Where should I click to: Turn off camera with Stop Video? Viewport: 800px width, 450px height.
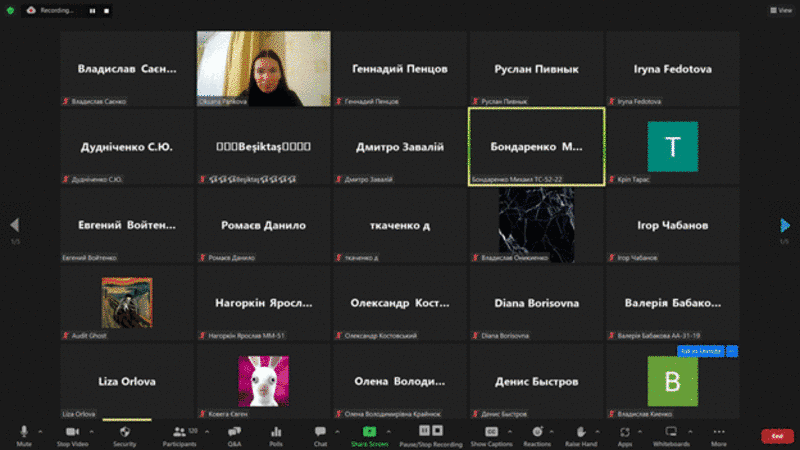point(71,434)
